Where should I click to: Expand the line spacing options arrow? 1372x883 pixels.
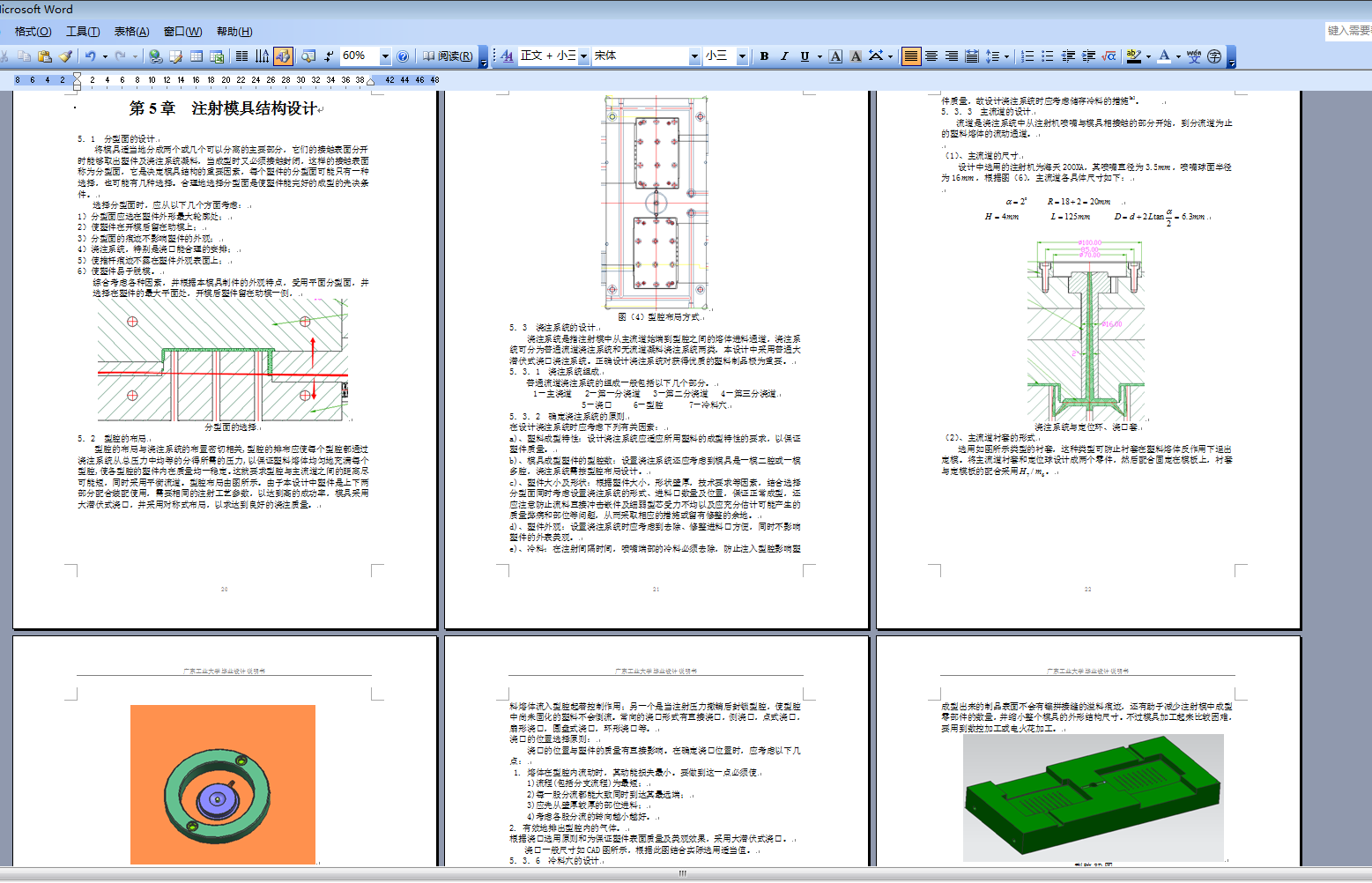(1006, 56)
